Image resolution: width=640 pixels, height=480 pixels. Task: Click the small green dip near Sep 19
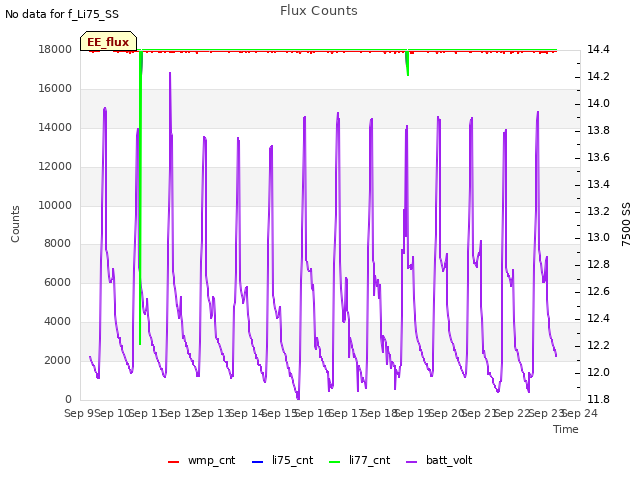click(x=407, y=63)
